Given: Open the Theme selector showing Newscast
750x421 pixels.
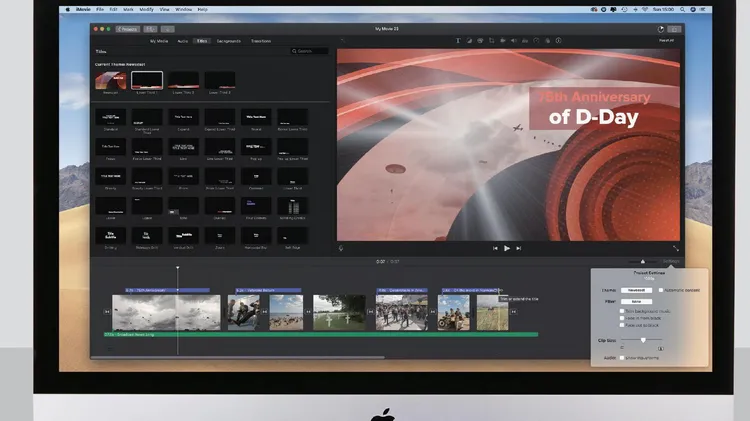Looking at the screenshot, I should pyautogui.click(x=636, y=290).
